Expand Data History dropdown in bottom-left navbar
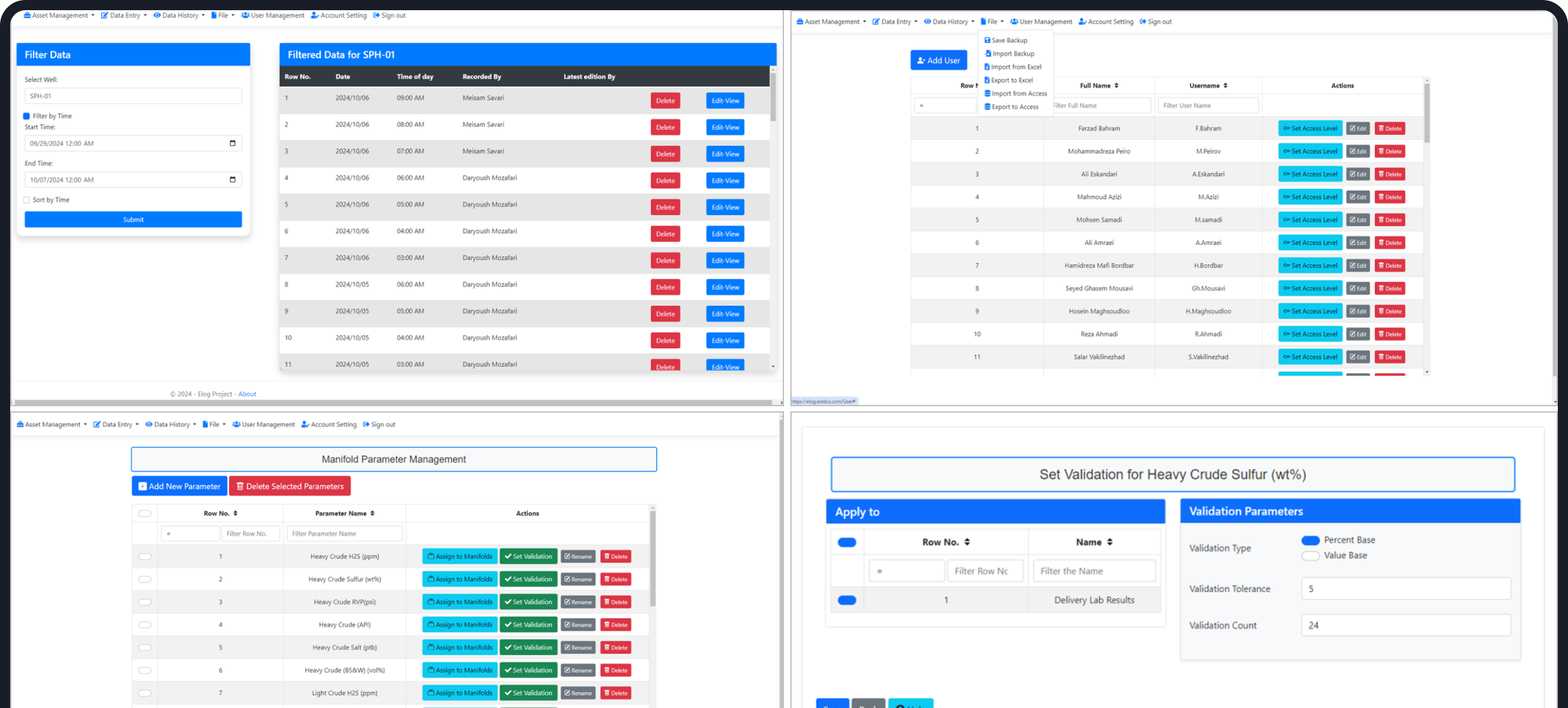The image size is (1568, 708). click(171, 424)
